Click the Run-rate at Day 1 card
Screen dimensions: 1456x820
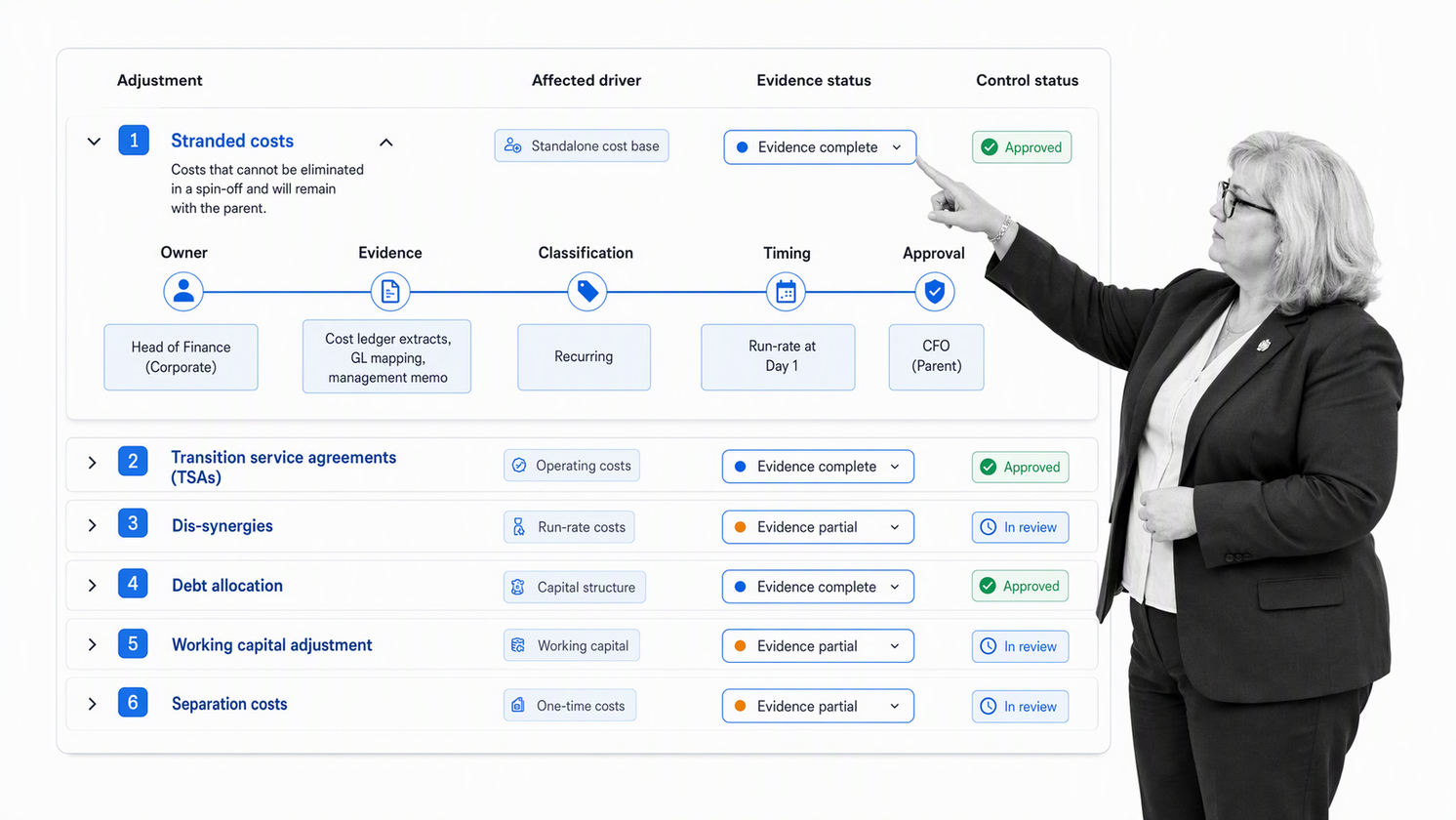coord(779,357)
